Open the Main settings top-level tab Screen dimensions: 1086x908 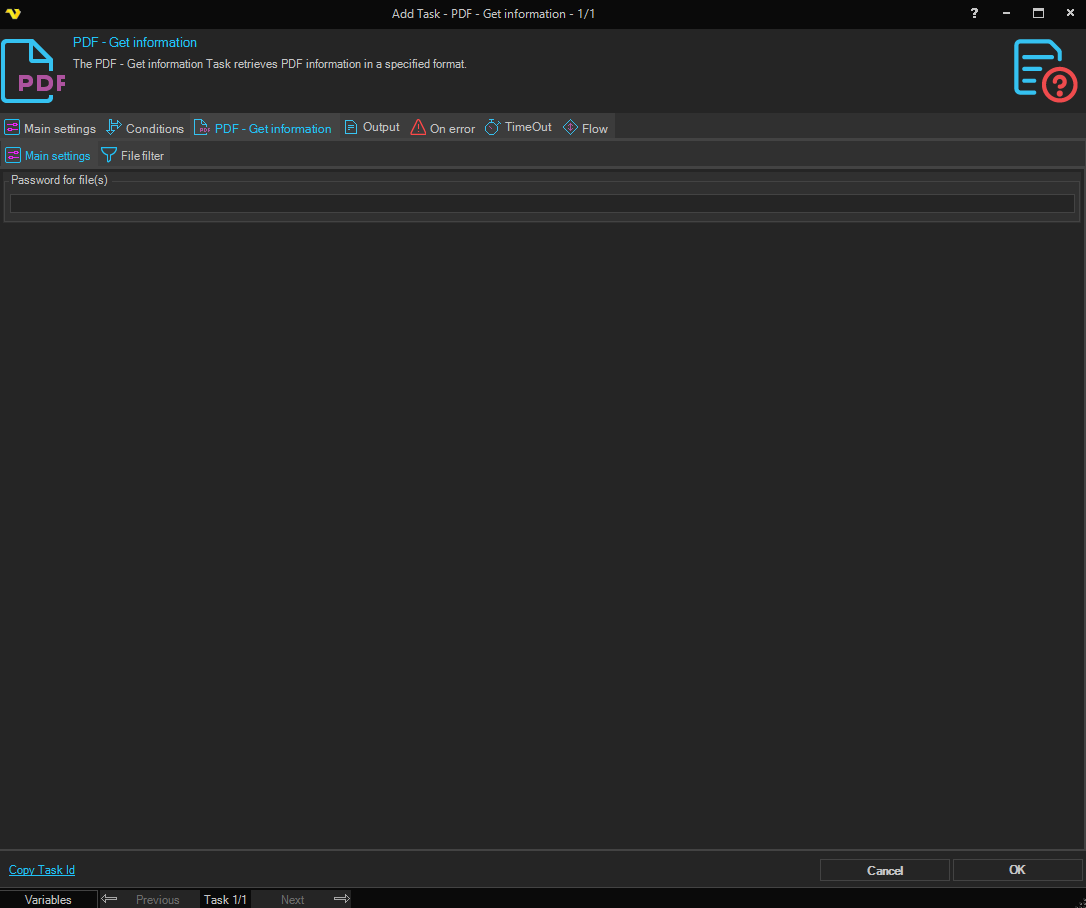[51, 128]
